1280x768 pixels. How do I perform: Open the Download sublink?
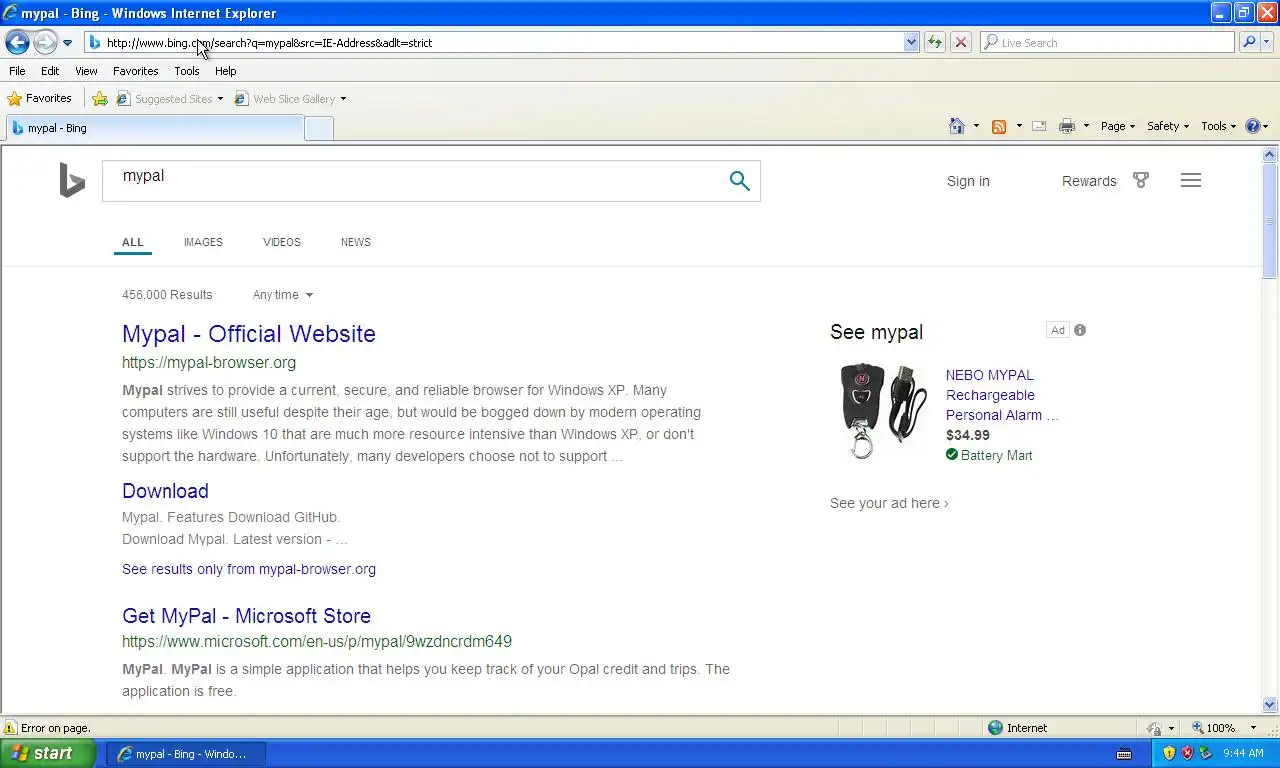click(x=165, y=491)
